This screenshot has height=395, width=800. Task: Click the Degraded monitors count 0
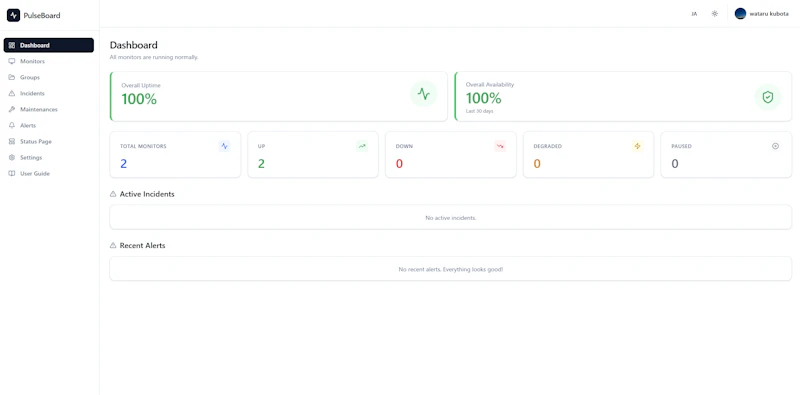(537, 164)
